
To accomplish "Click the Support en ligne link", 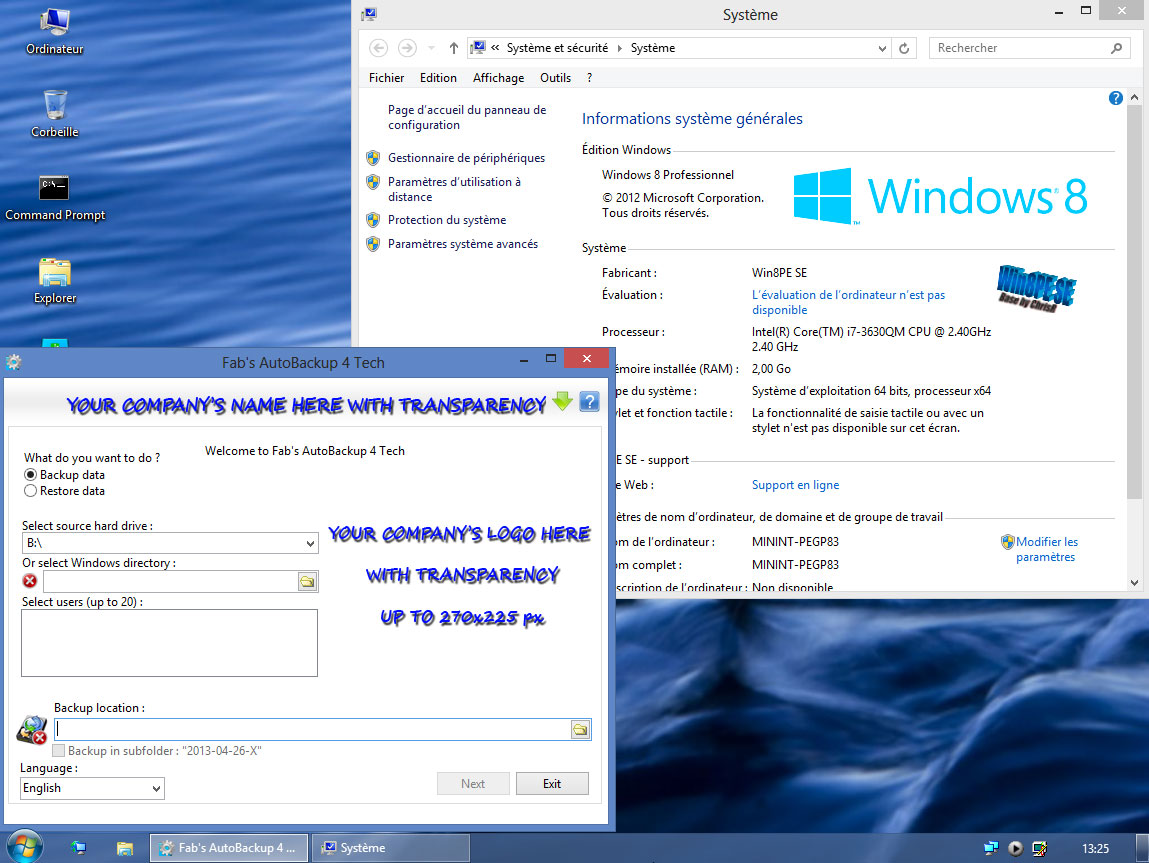I will [795, 485].
